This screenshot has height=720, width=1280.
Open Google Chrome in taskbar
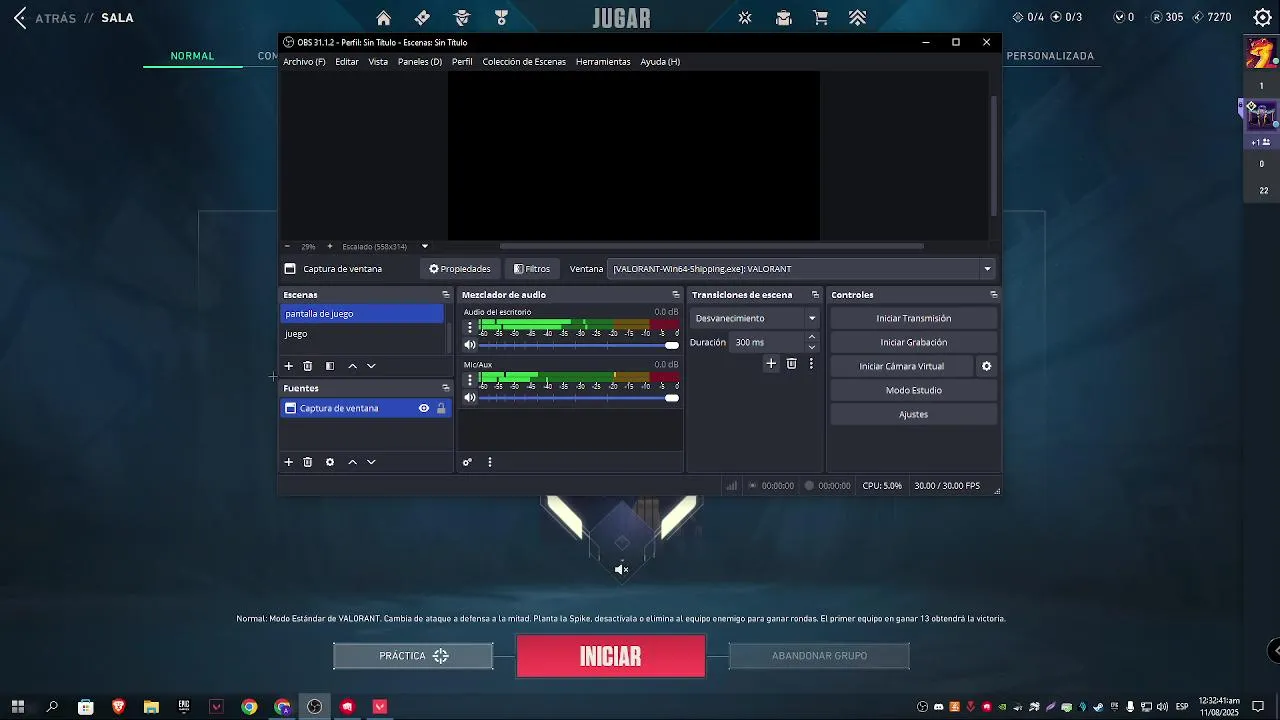tap(249, 707)
